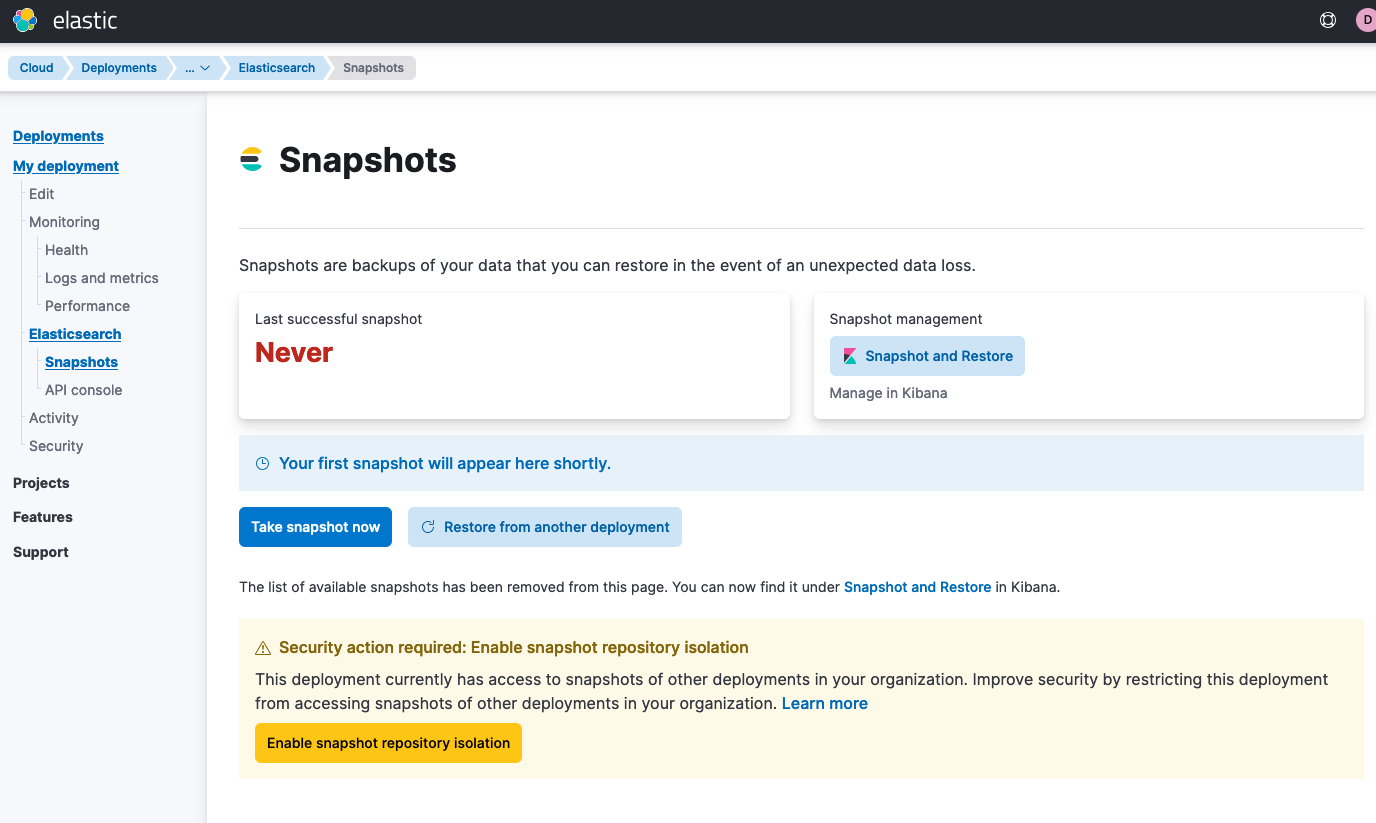Click the clock icon in the blue banner

coord(261,463)
